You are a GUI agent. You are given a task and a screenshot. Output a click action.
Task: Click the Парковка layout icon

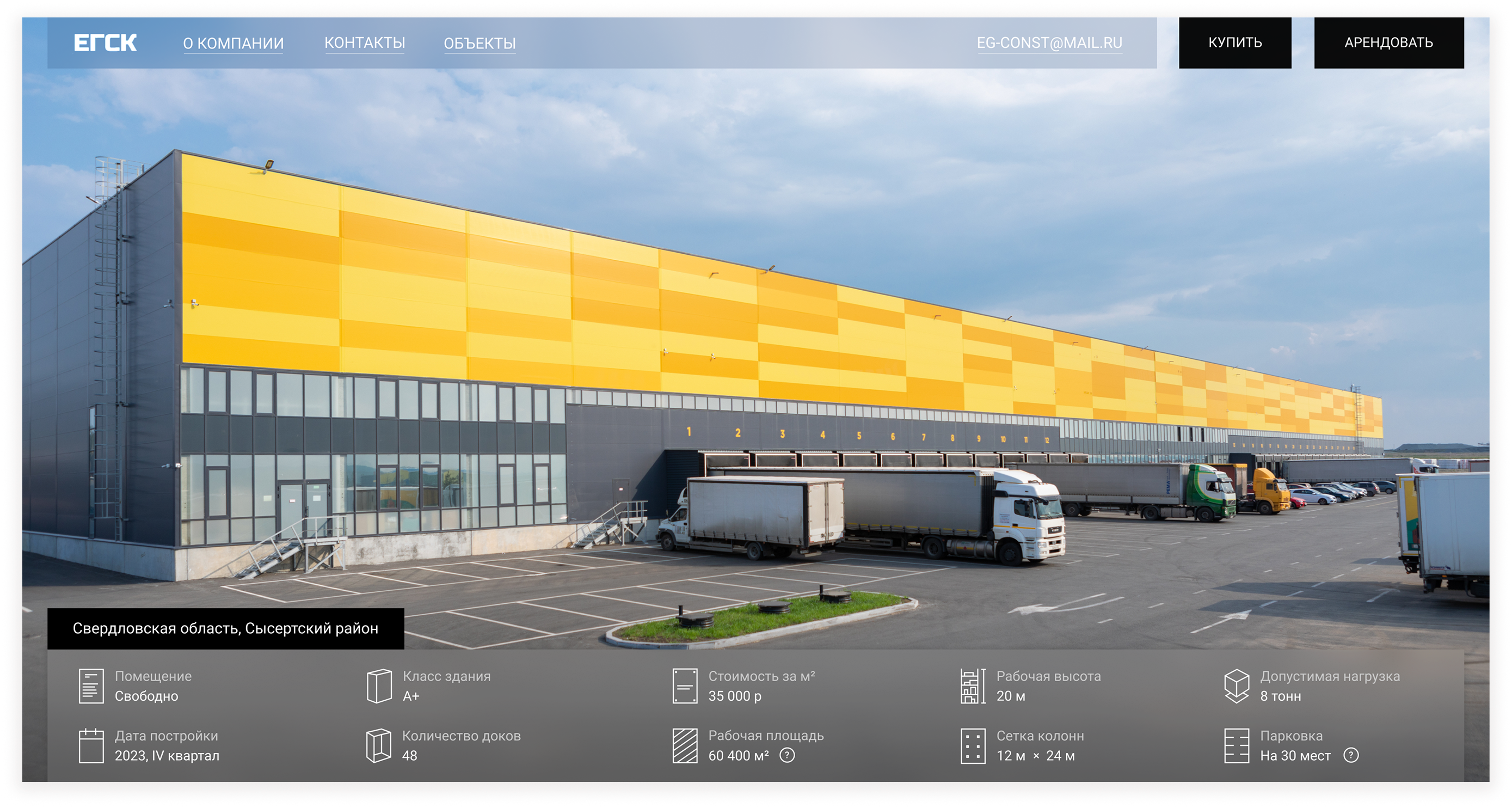[x=1236, y=746]
